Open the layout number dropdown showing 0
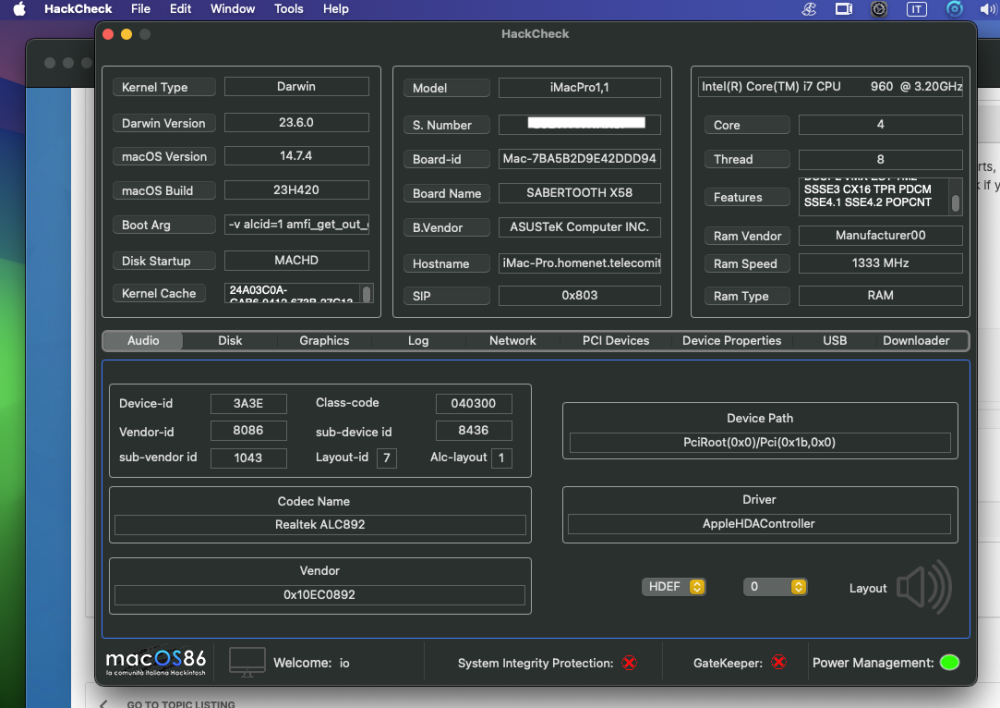The image size is (1000, 708). tap(776, 587)
